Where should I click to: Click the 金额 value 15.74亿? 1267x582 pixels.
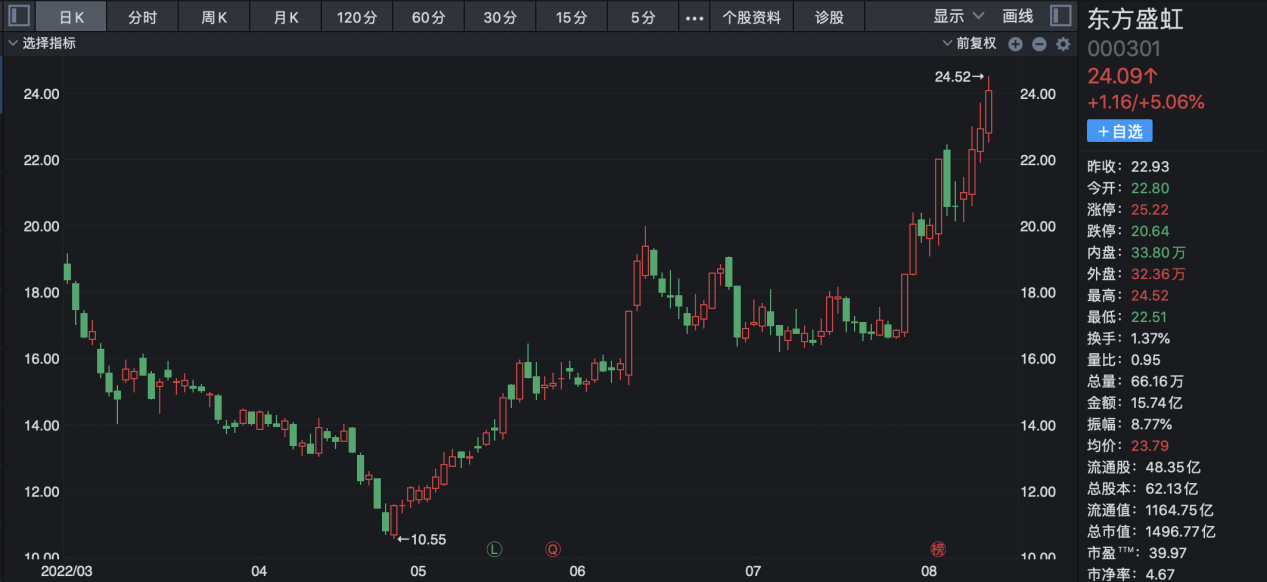[1158, 403]
